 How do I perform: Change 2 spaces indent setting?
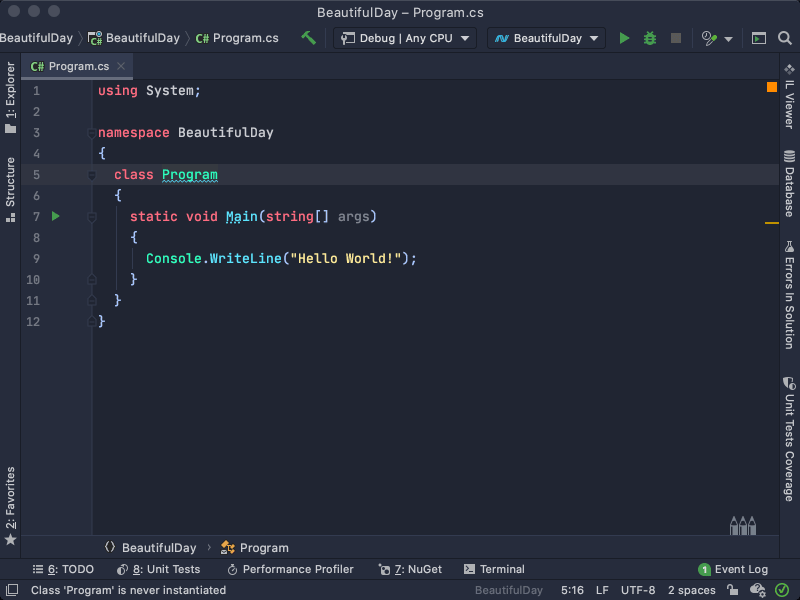click(x=691, y=590)
